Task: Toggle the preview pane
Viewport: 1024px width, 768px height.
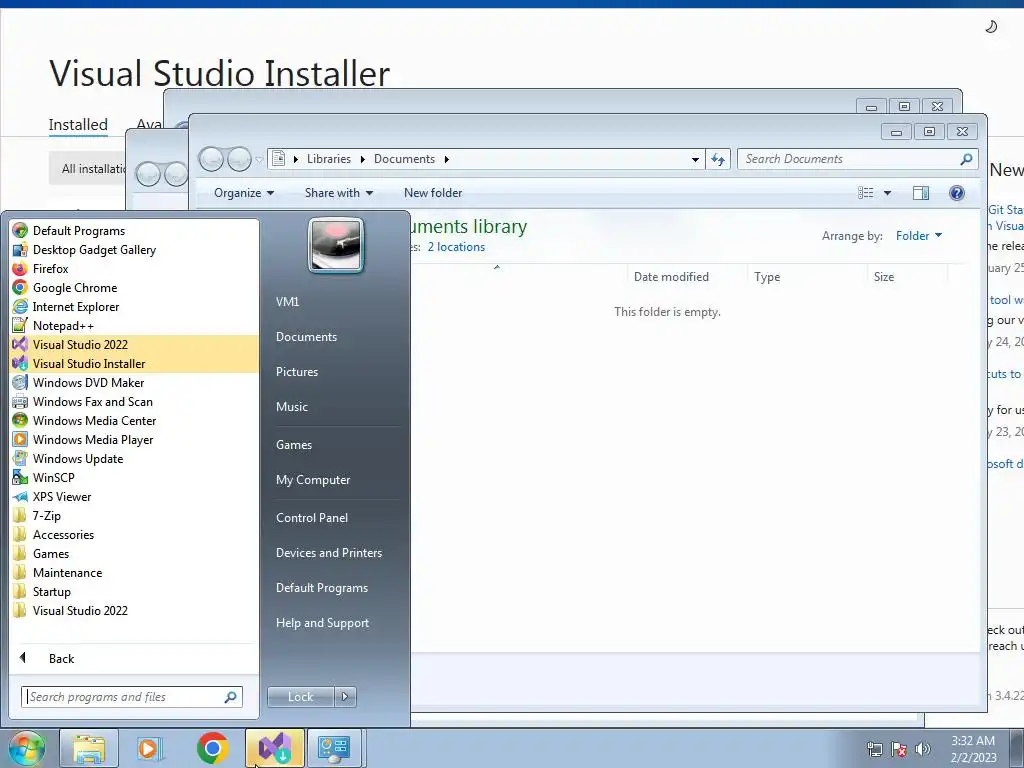Action: 921,193
